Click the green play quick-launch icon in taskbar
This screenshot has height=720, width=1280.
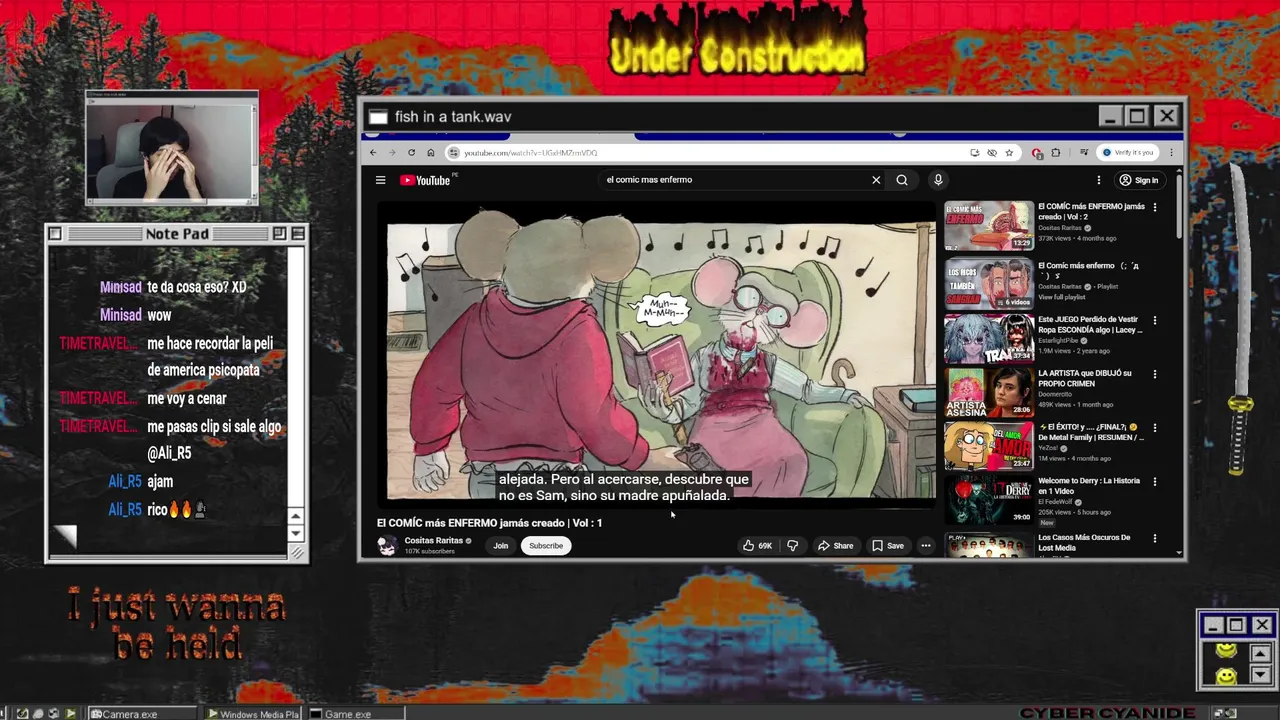[71, 714]
